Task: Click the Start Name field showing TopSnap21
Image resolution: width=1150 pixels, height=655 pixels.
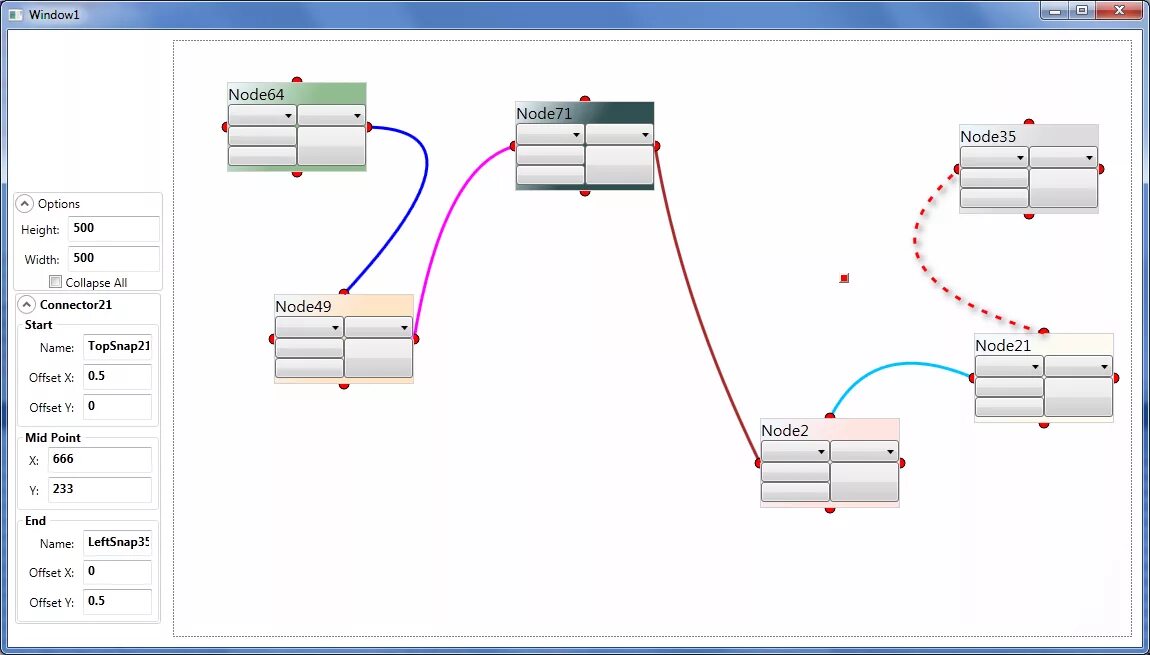Action: coord(117,347)
